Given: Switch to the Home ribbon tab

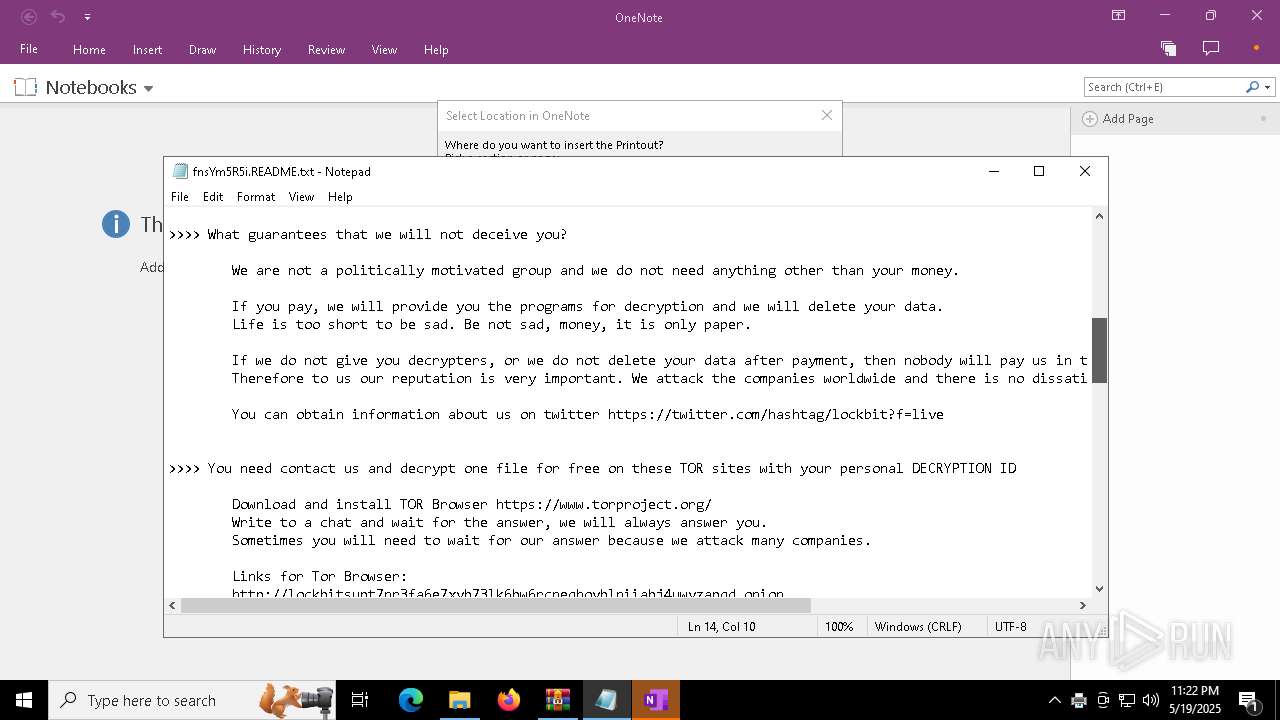Looking at the screenshot, I should pos(89,49).
